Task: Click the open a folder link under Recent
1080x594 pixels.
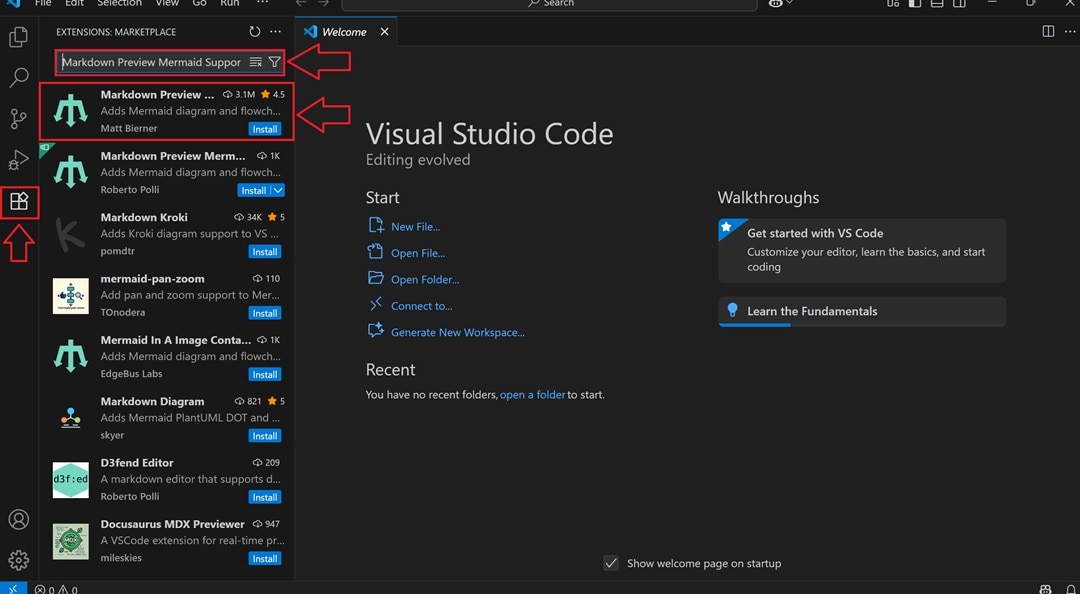Action: (x=532, y=394)
